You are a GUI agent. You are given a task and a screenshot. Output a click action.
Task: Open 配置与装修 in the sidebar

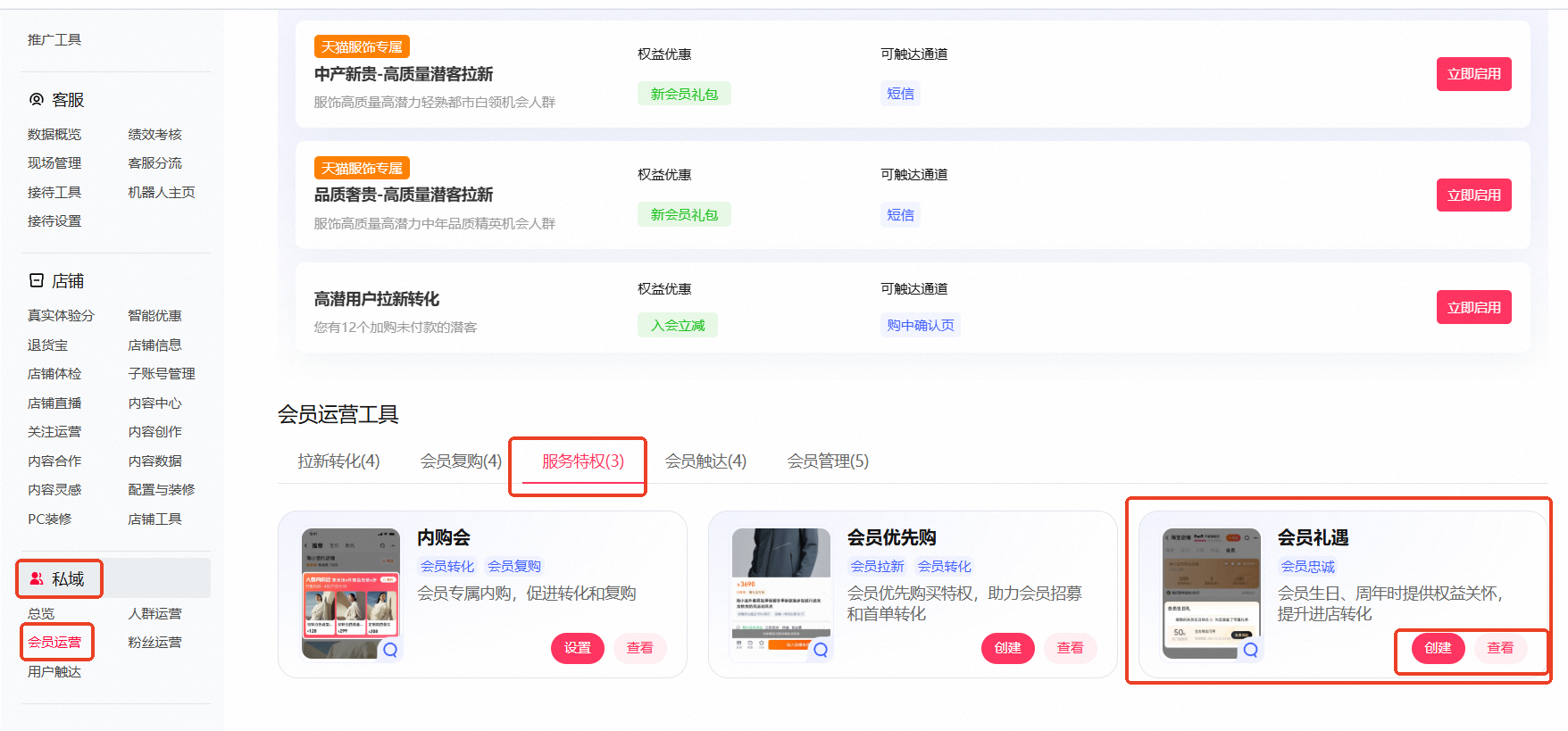point(162,490)
